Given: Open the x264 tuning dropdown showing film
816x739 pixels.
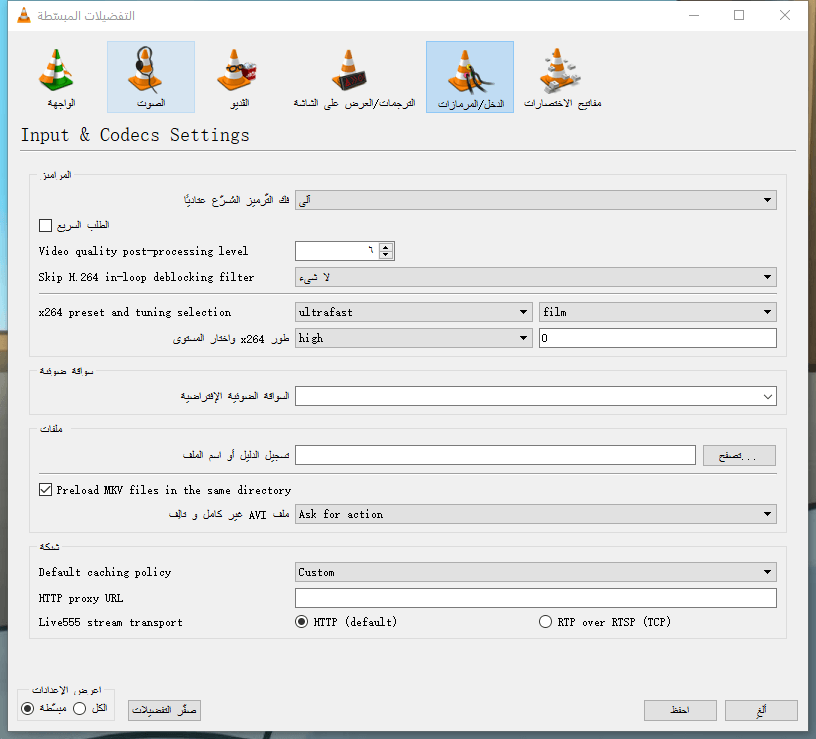Looking at the screenshot, I should point(658,312).
